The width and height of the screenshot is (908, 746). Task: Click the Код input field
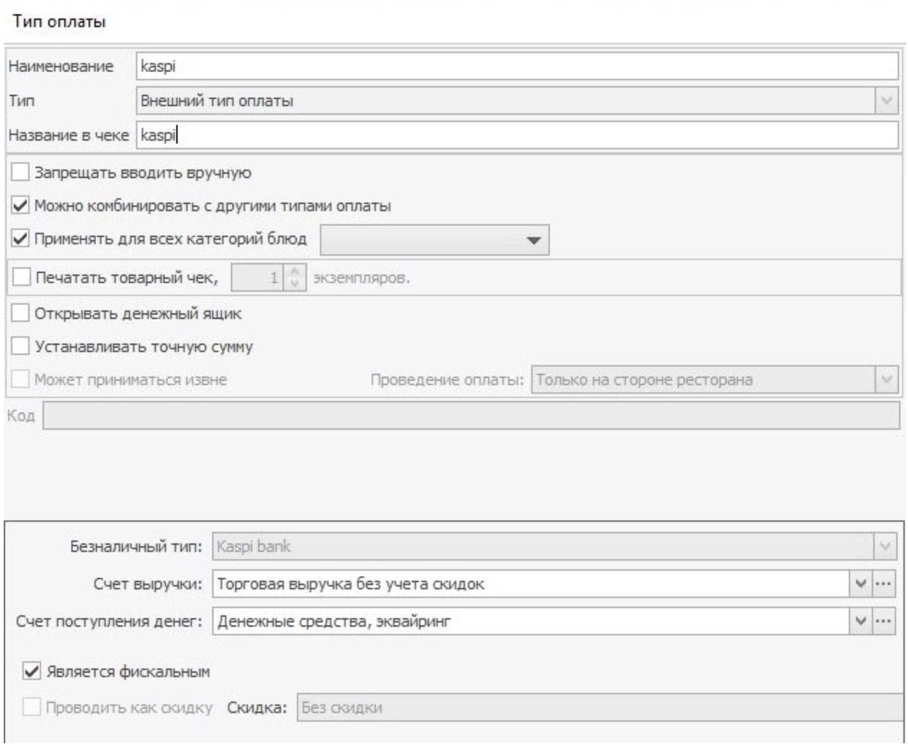(471, 415)
